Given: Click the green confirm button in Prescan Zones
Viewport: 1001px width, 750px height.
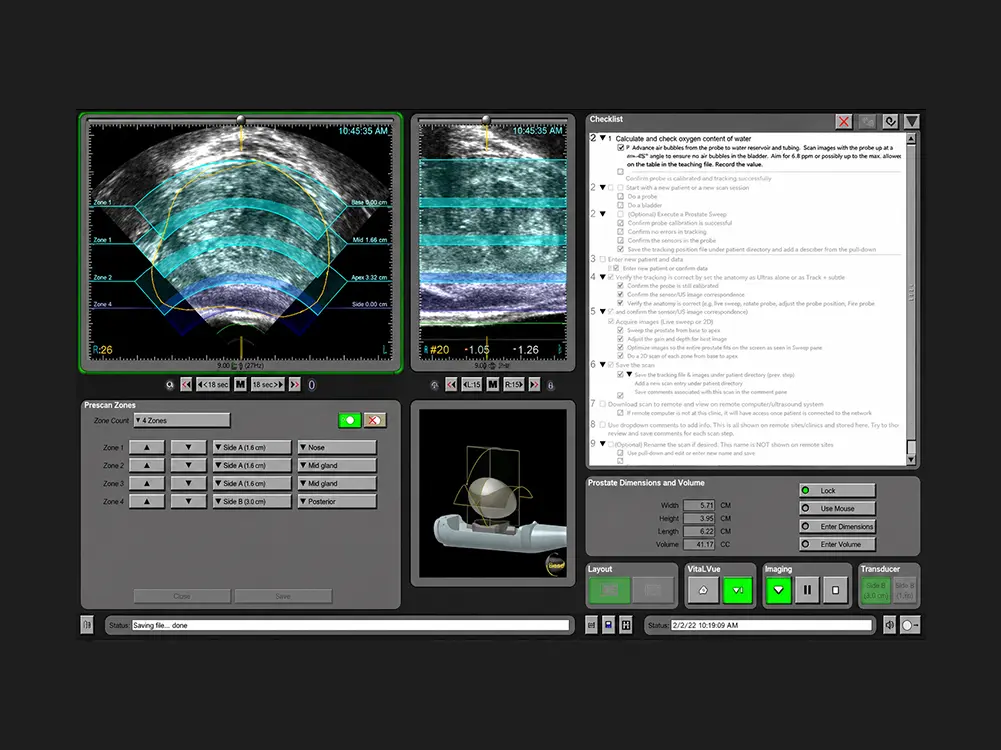Looking at the screenshot, I should 349,420.
